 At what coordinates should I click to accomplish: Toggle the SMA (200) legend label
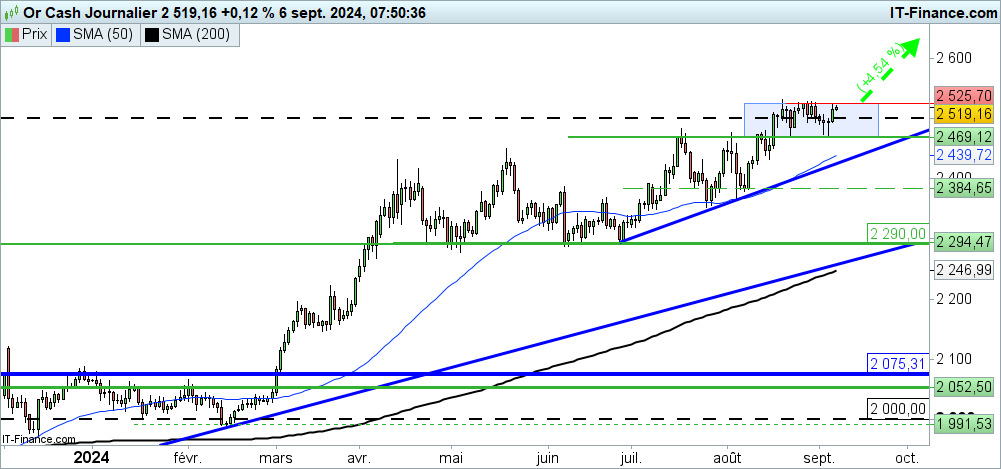point(197,34)
